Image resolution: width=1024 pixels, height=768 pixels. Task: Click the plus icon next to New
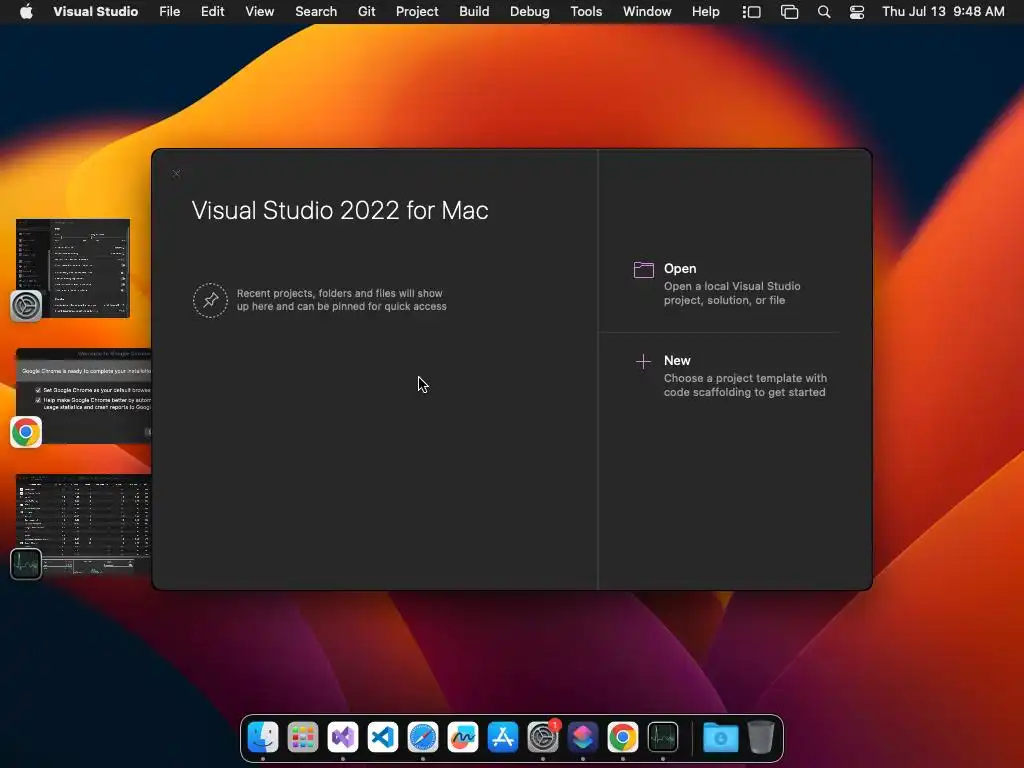pyautogui.click(x=643, y=362)
